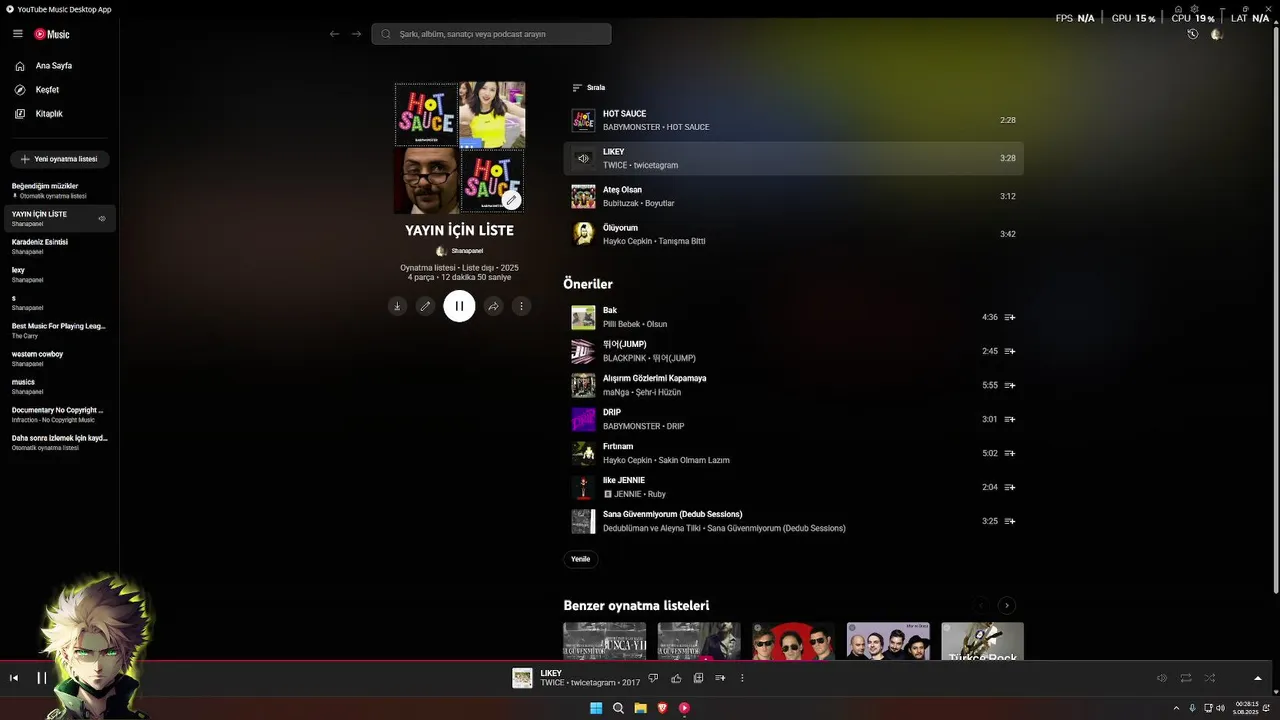Screen dimensions: 1280x720
Task: Add Fırtınam to the playlist
Action: 1010,453
